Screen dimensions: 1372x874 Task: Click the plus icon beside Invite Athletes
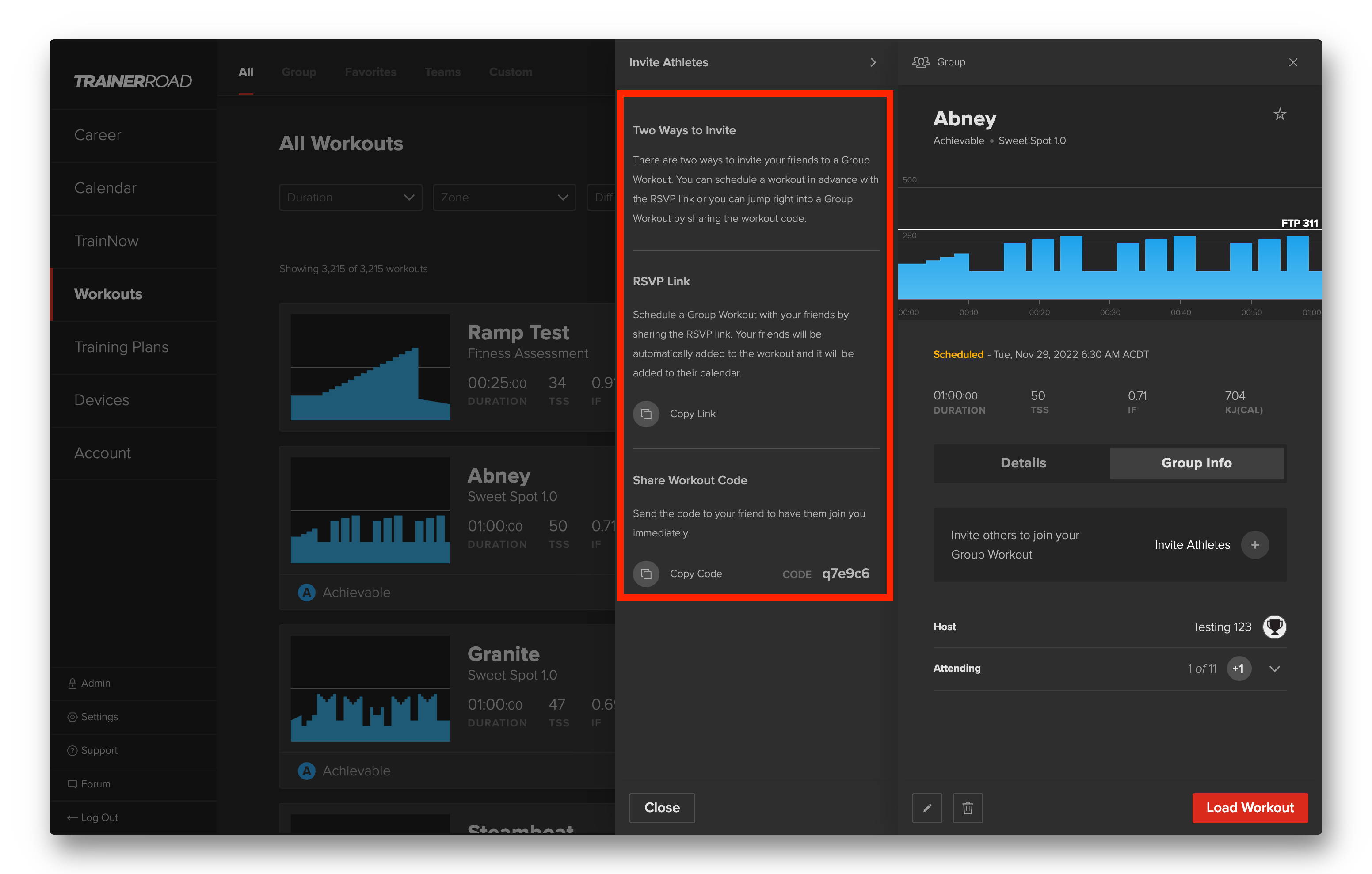click(1254, 545)
